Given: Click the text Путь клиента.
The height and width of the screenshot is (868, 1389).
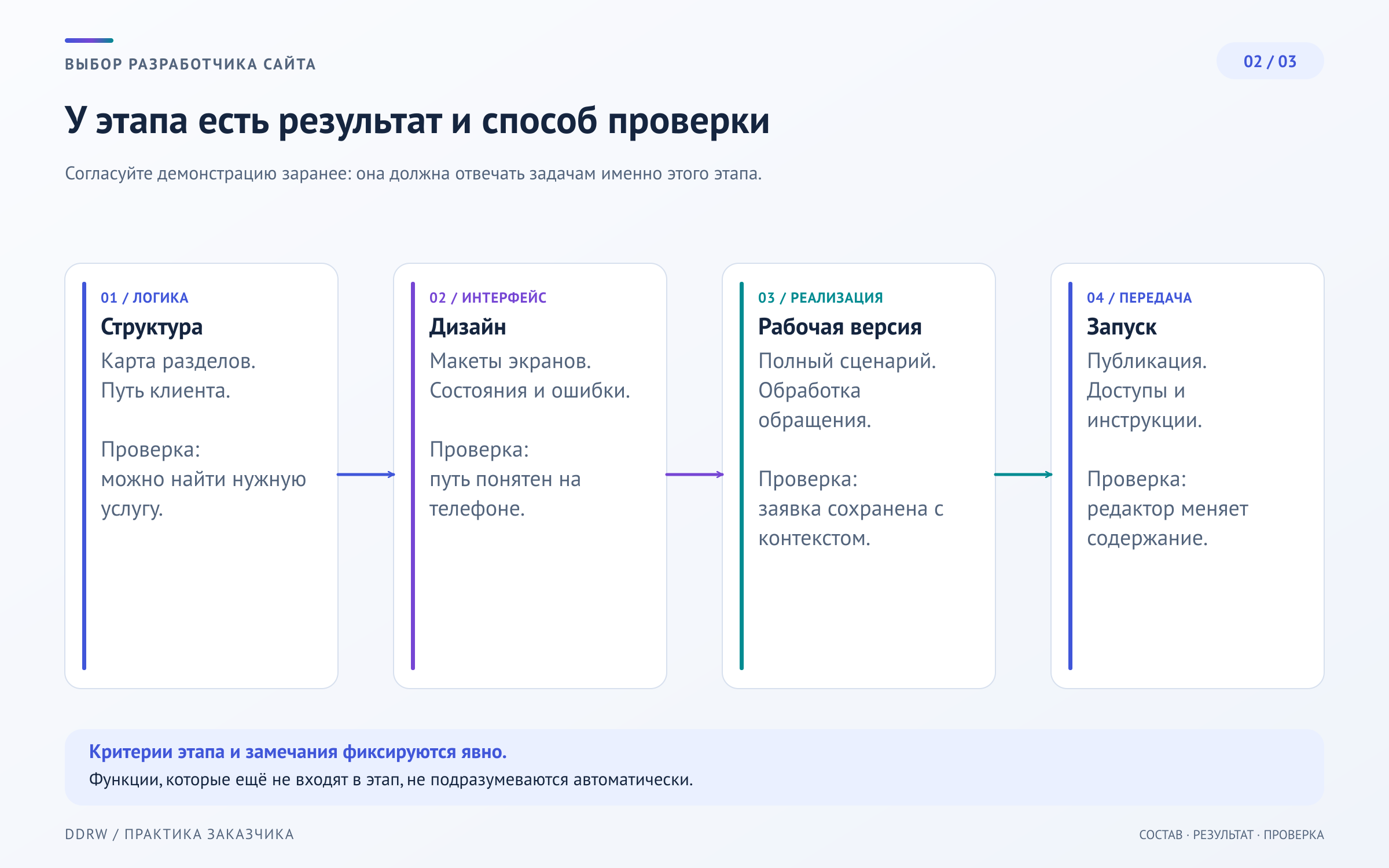Looking at the screenshot, I should pyautogui.click(x=166, y=391).
